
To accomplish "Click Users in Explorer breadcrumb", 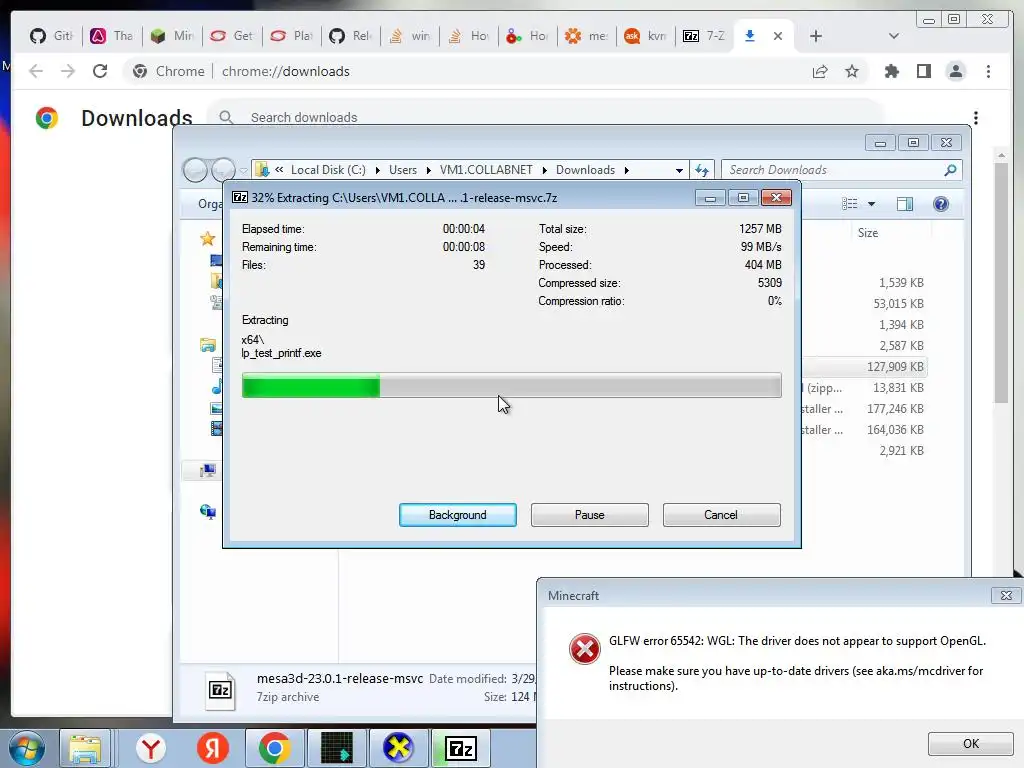I will [x=403, y=170].
